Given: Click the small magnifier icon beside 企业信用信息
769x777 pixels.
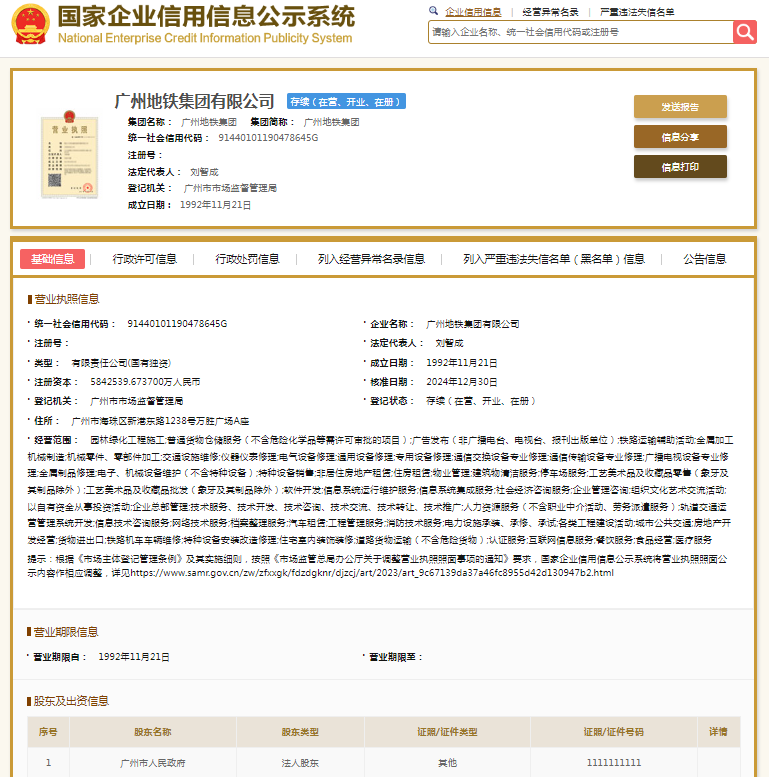Looking at the screenshot, I should pos(435,12).
